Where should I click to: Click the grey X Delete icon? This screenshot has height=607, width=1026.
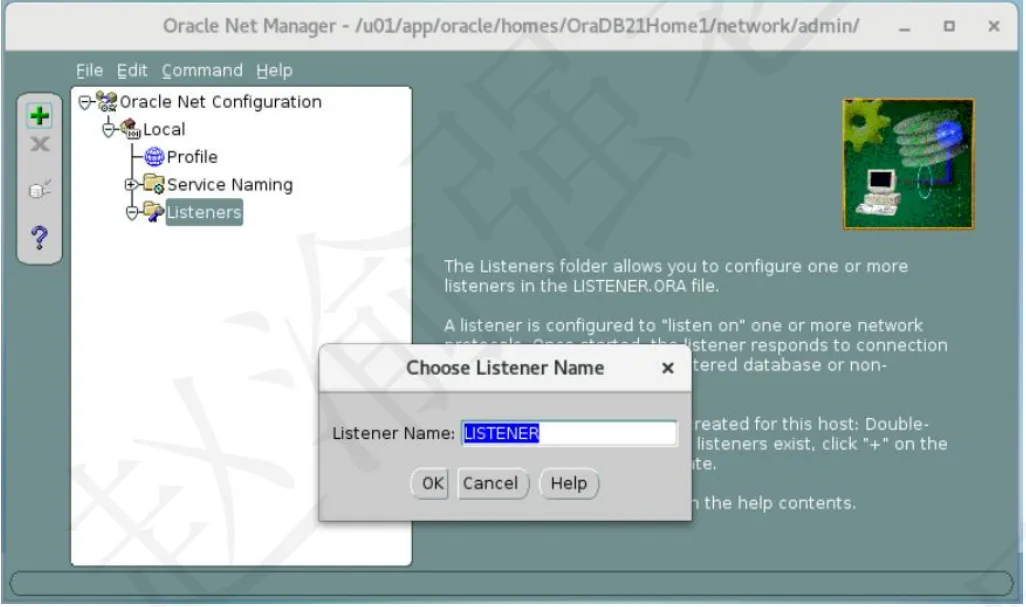click(x=40, y=145)
